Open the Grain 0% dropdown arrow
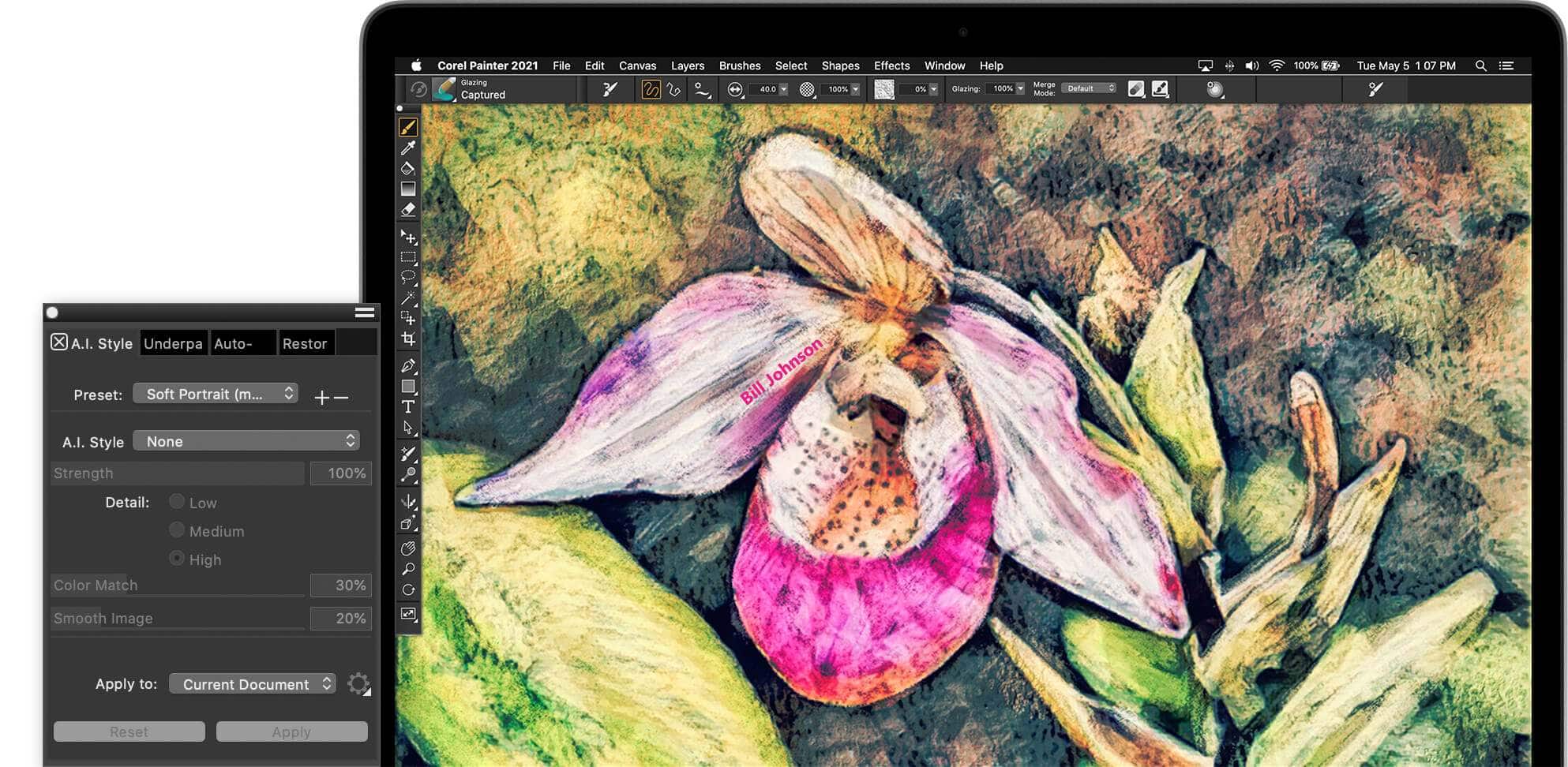The width and height of the screenshot is (1568, 767). 933,89
